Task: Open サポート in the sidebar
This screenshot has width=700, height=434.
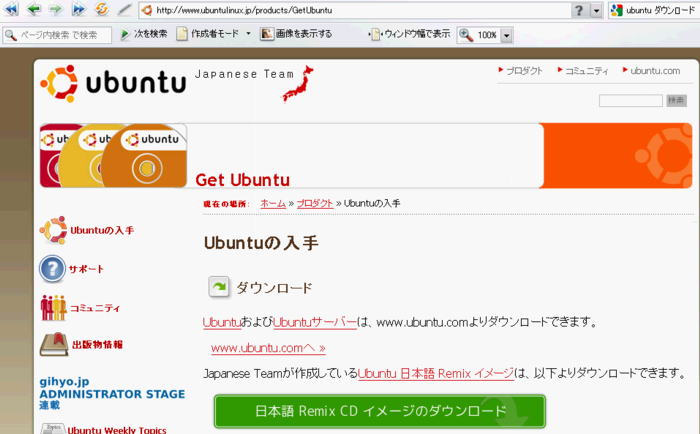Action: [x=86, y=269]
